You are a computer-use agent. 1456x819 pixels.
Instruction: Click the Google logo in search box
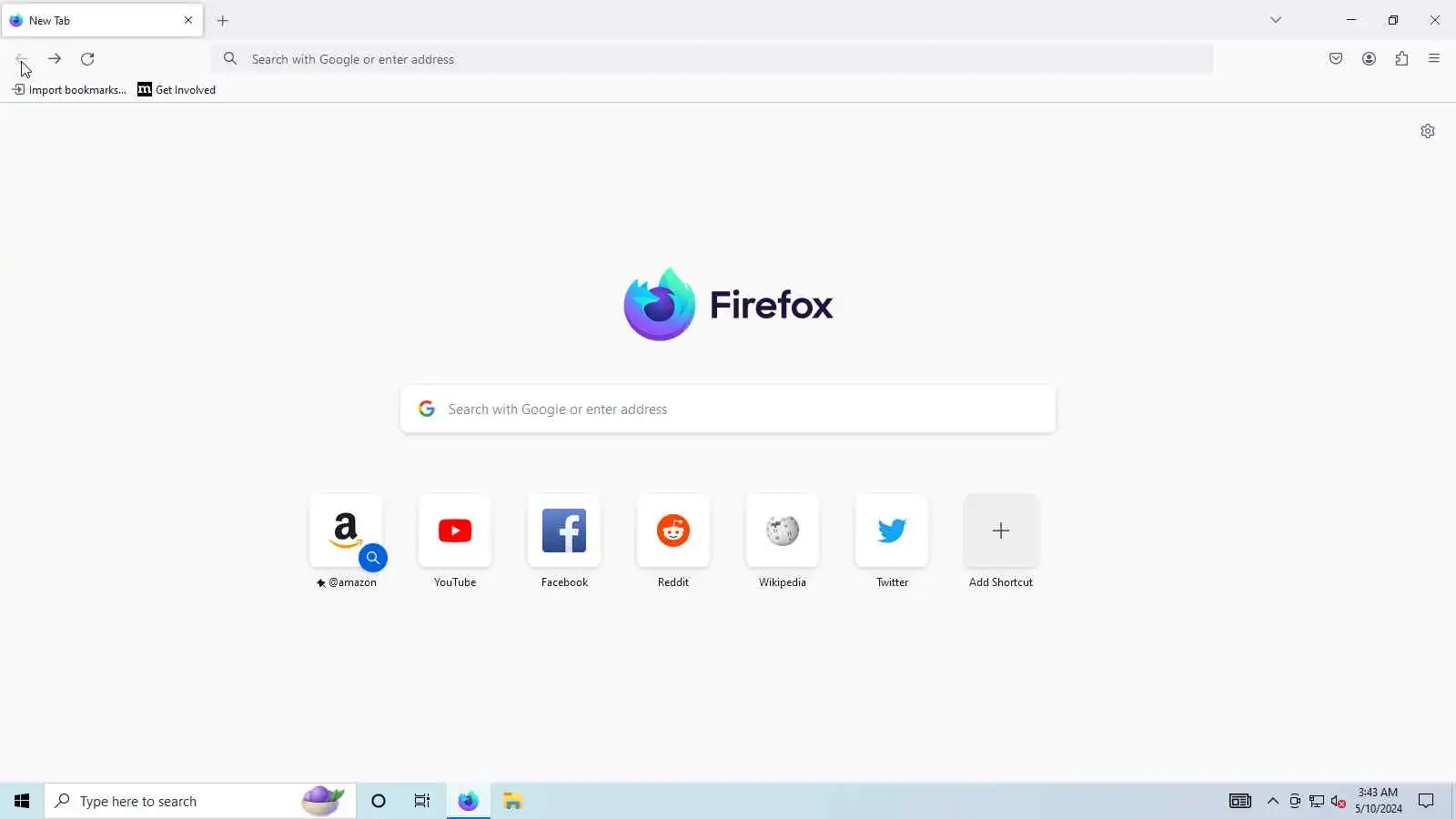427,409
